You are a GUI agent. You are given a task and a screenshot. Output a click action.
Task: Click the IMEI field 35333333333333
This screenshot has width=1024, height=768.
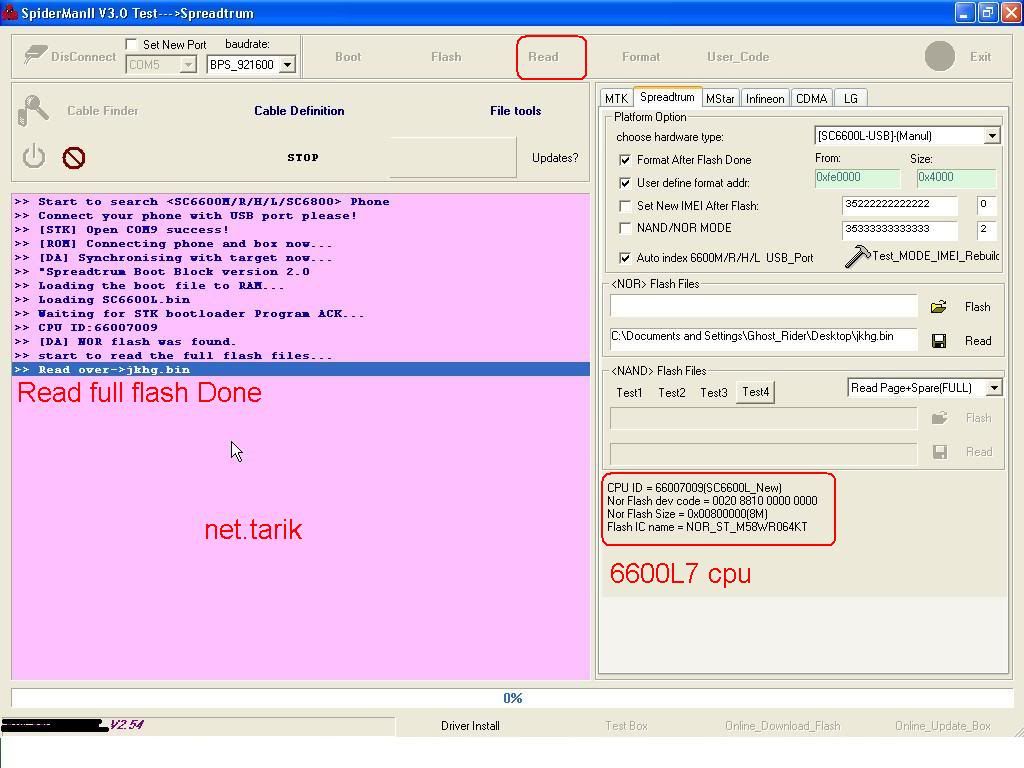(x=899, y=229)
